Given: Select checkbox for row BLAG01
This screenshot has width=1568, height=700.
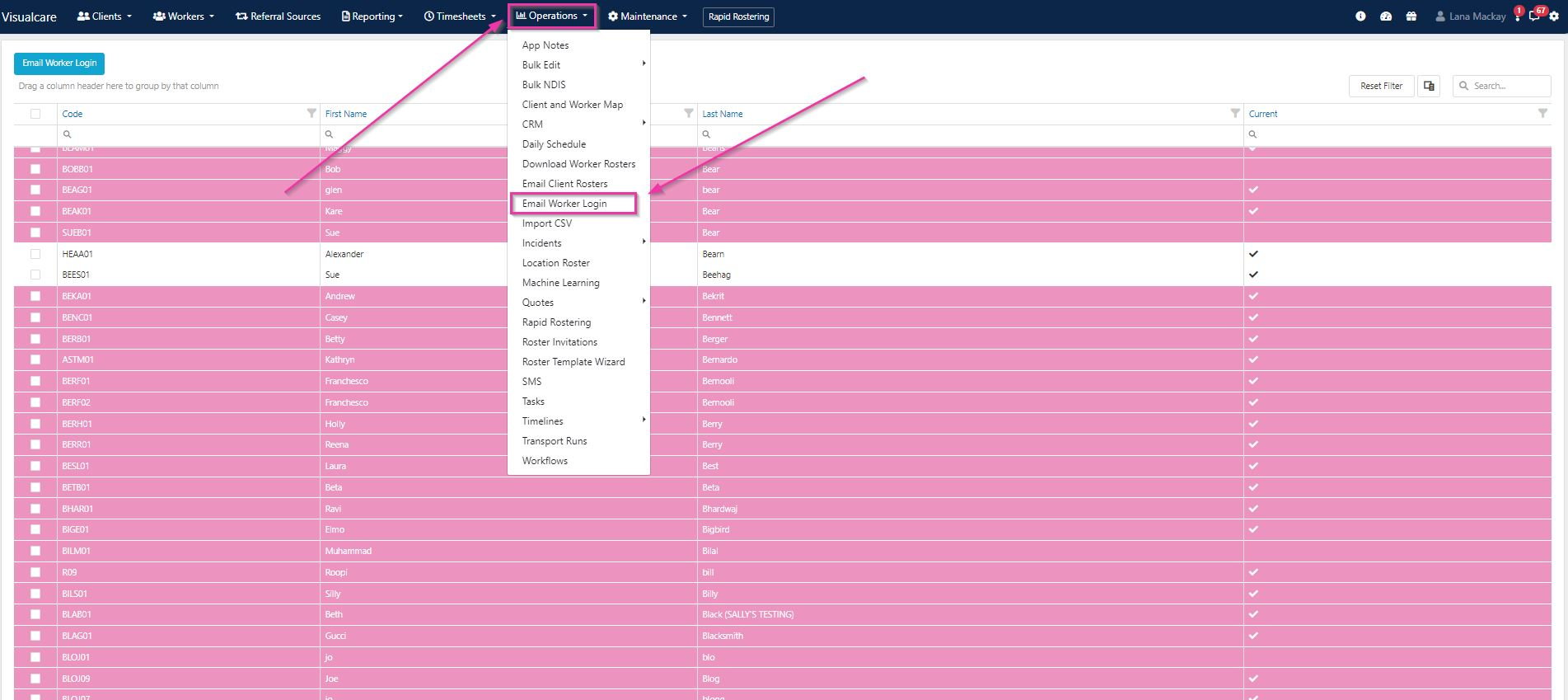Looking at the screenshot, I should [35, 636].
